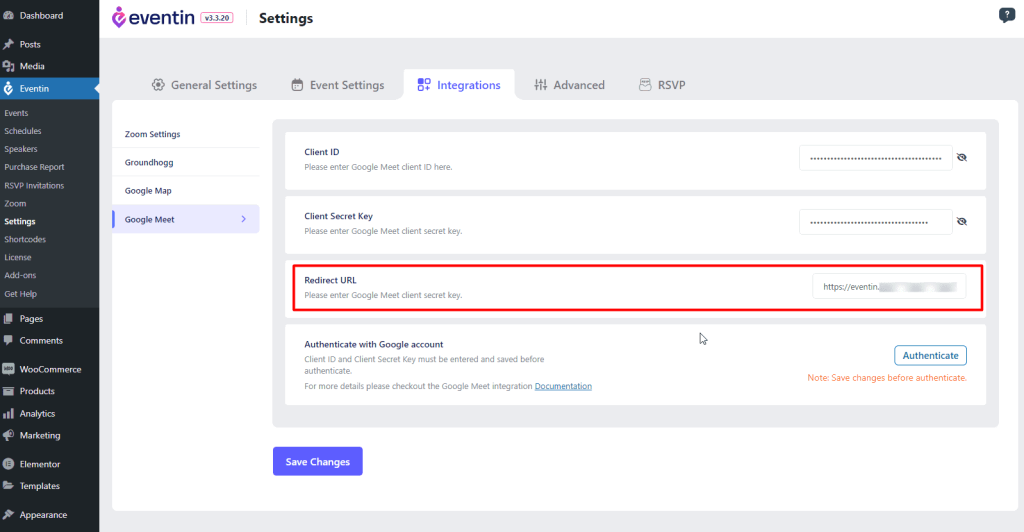Open Add-ons submenu item
Viewport: 1024px width, 532px height.
point(20,275)
